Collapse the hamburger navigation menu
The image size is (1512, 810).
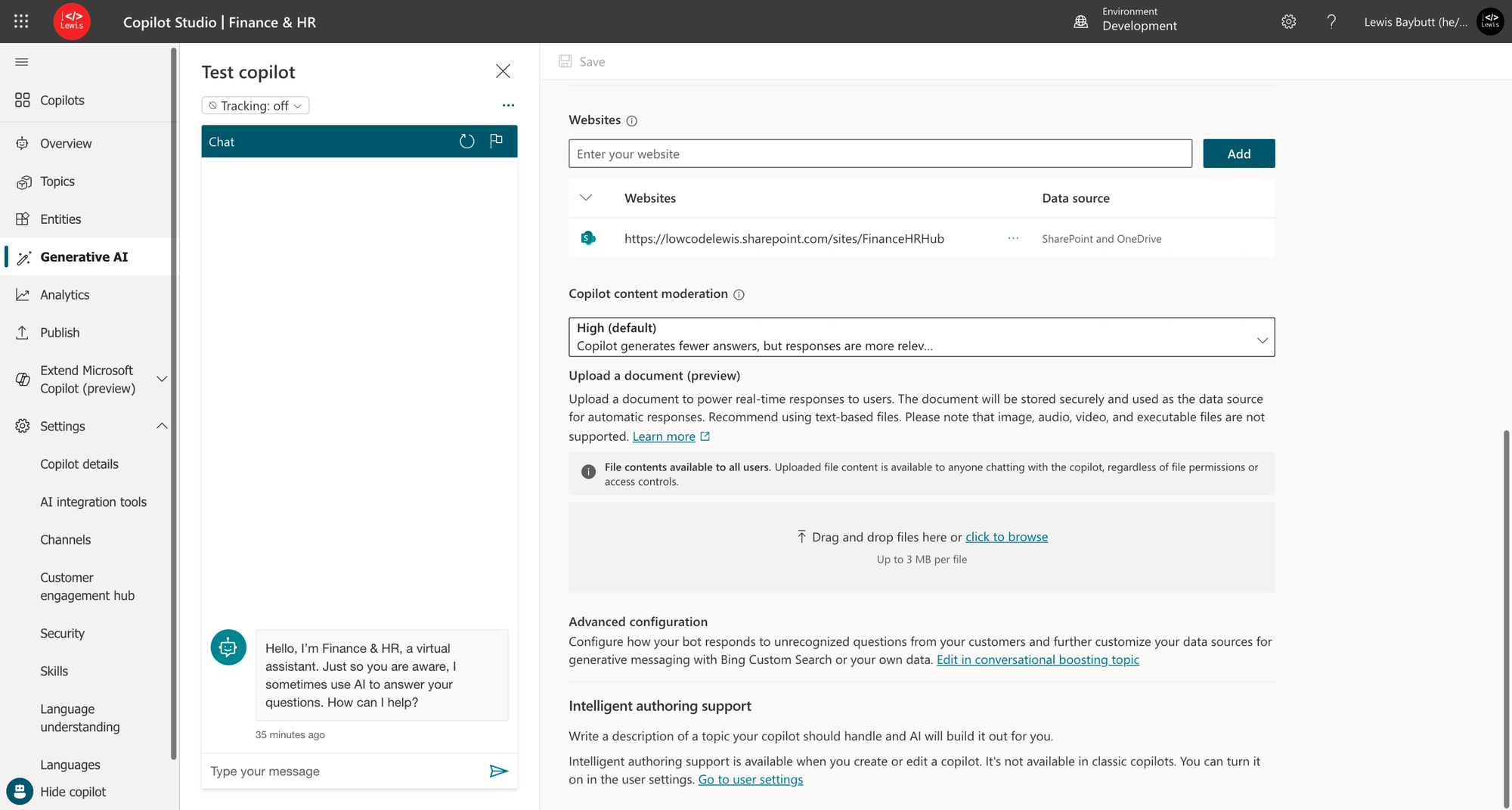pyautogui.click(x=22, y=62)
